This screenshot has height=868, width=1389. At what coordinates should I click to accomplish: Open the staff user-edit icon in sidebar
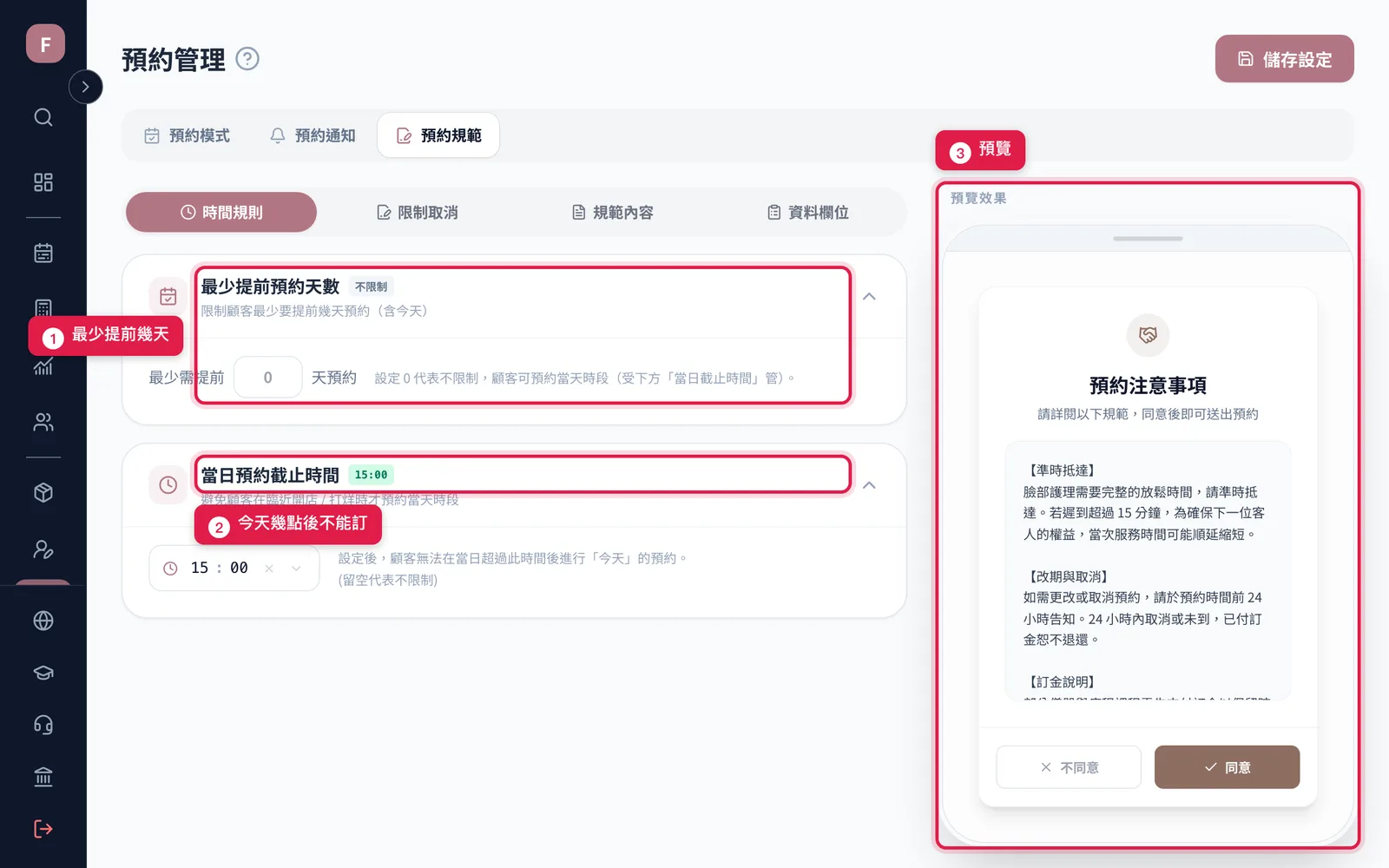click(x=43, y=549)
